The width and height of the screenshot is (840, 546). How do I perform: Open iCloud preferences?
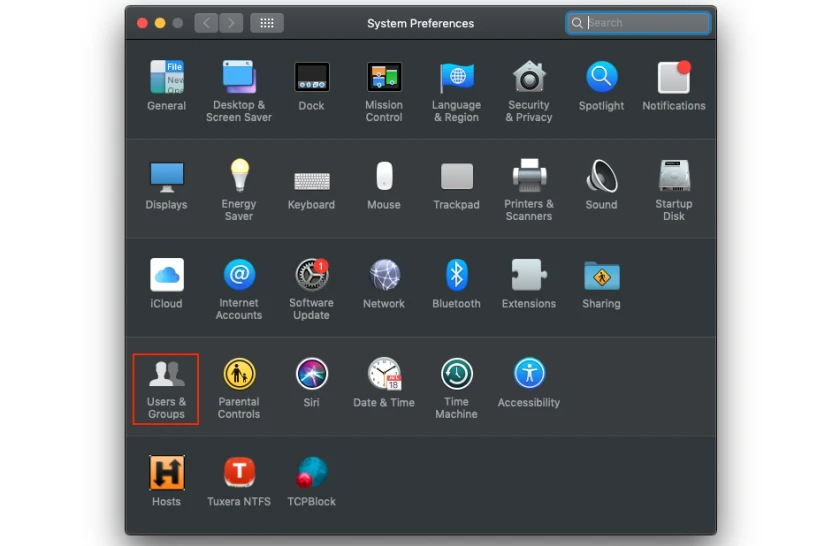166,284
